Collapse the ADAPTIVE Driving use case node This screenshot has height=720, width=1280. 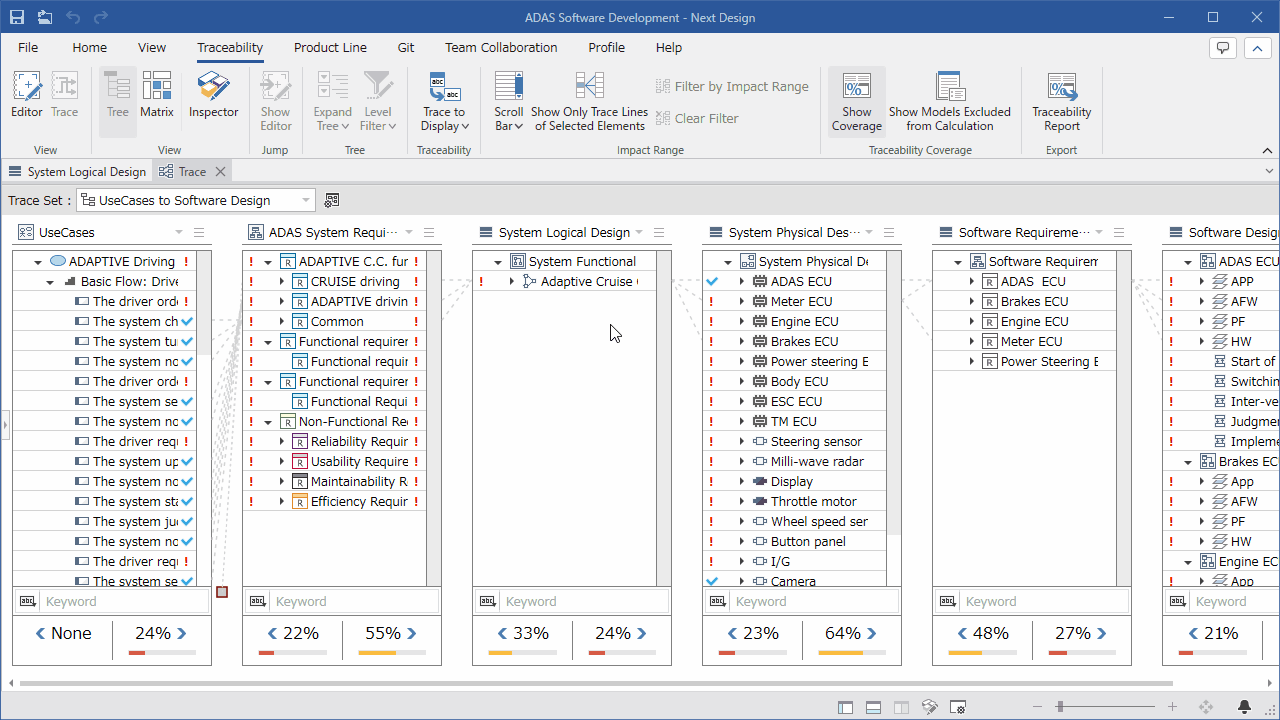click(x=38, y=262)
